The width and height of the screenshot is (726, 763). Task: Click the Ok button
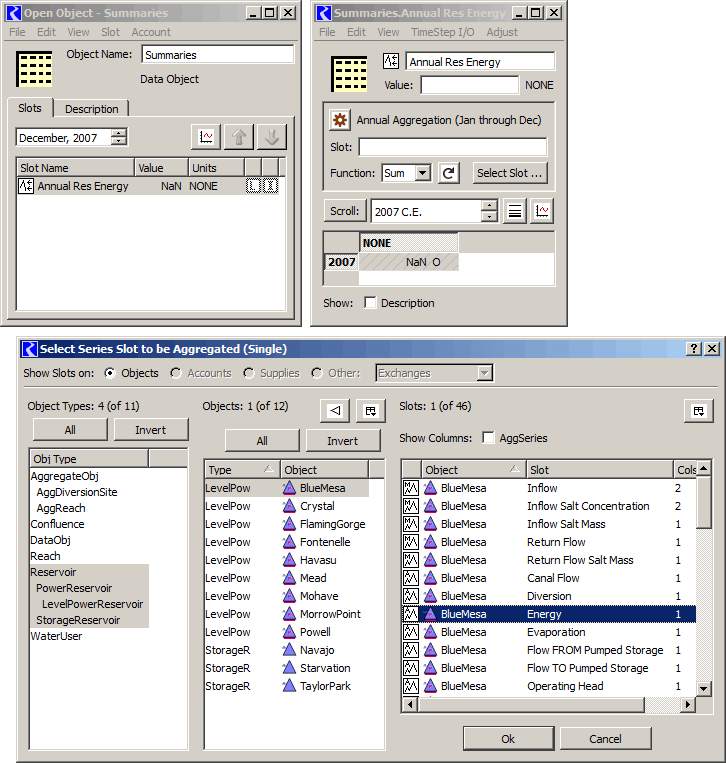tap(508, 738)
